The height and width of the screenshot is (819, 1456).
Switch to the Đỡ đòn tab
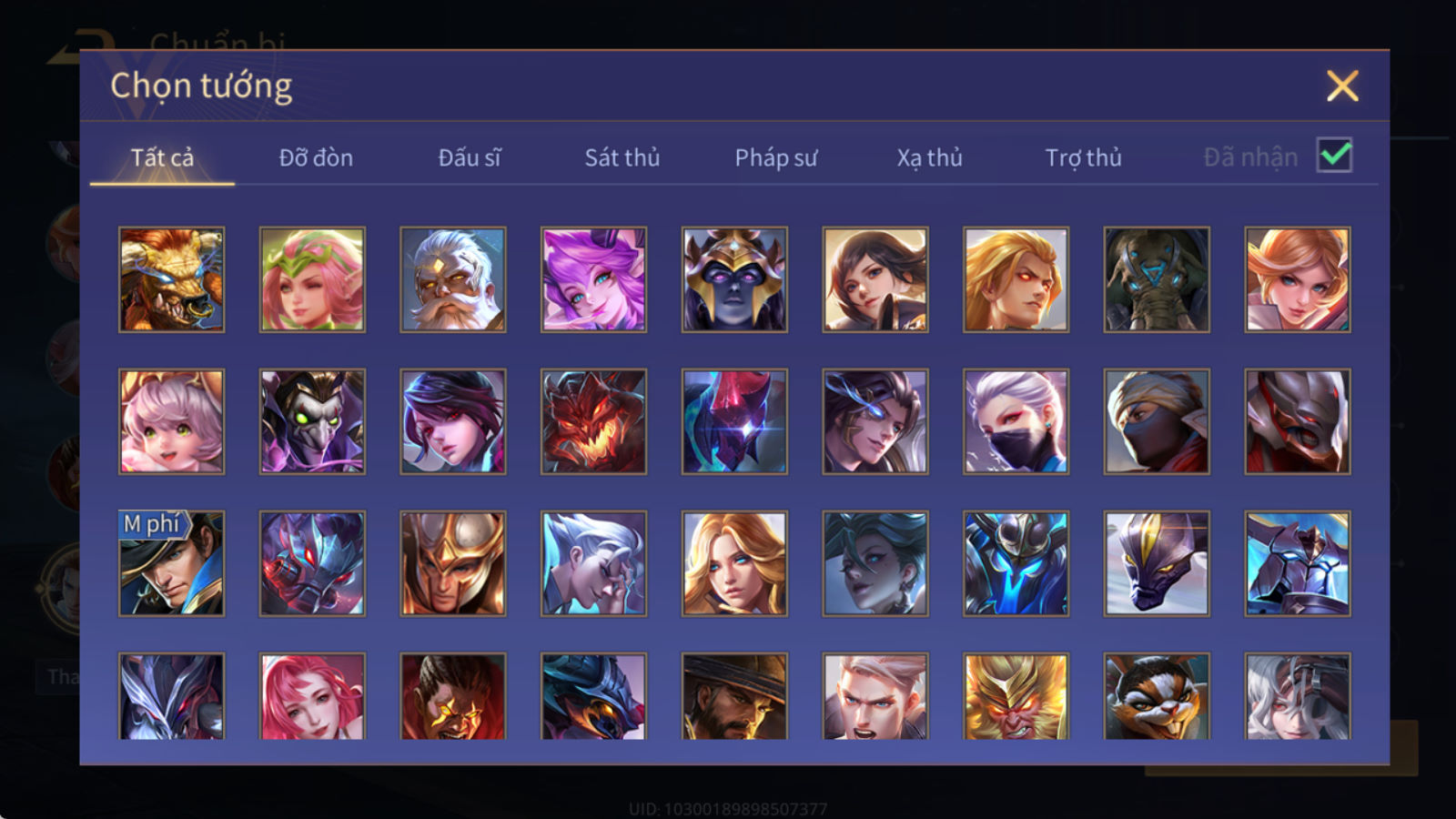(316, 157)
